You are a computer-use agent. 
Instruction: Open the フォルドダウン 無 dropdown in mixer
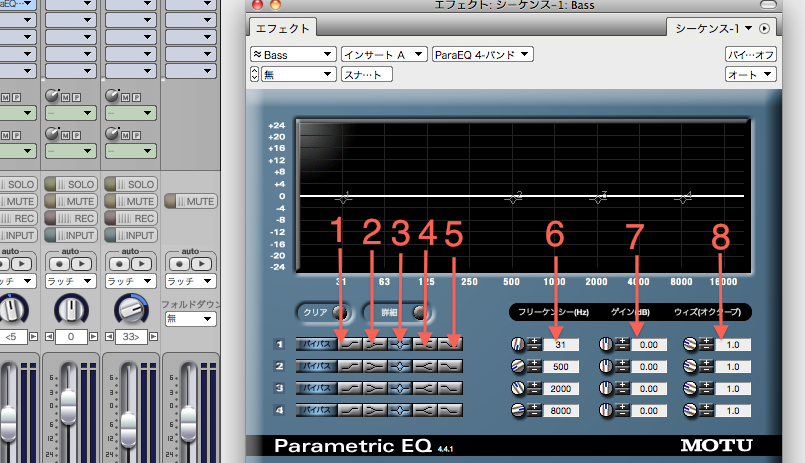(x=190, y=319)
